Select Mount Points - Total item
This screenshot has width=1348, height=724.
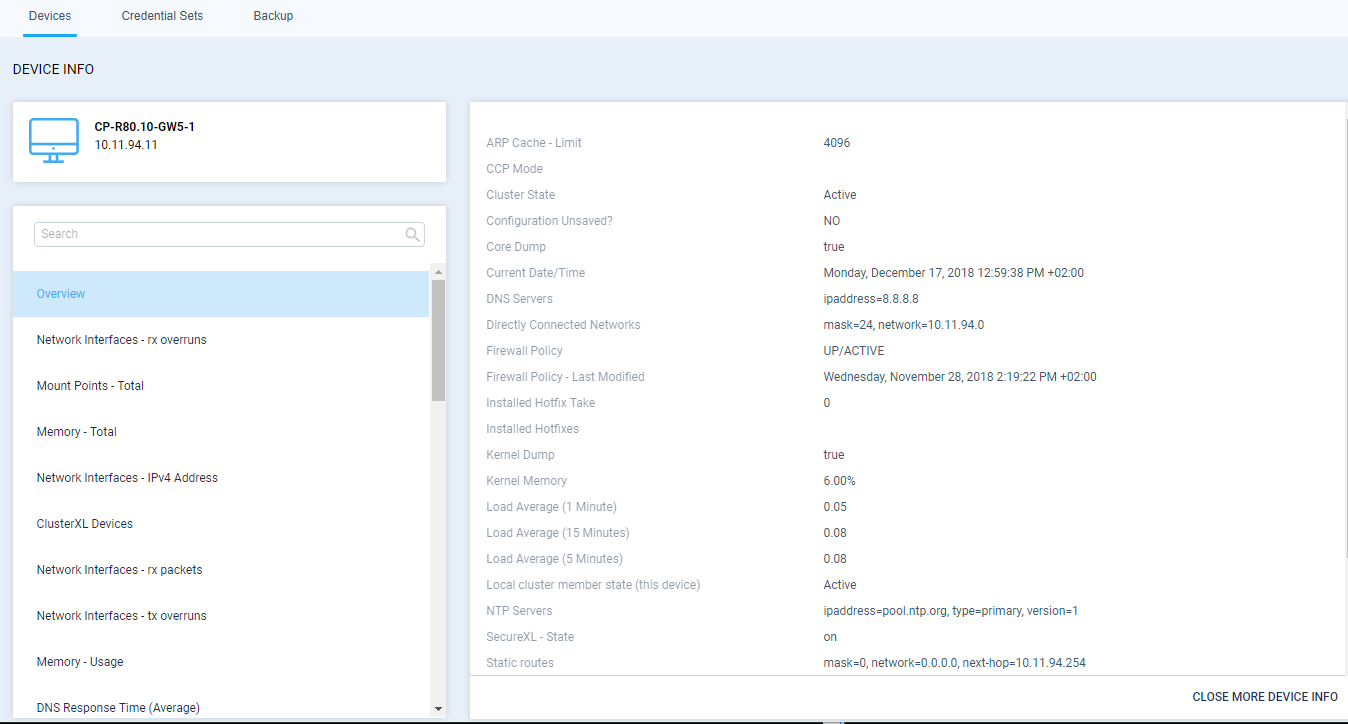pos(90,386)
